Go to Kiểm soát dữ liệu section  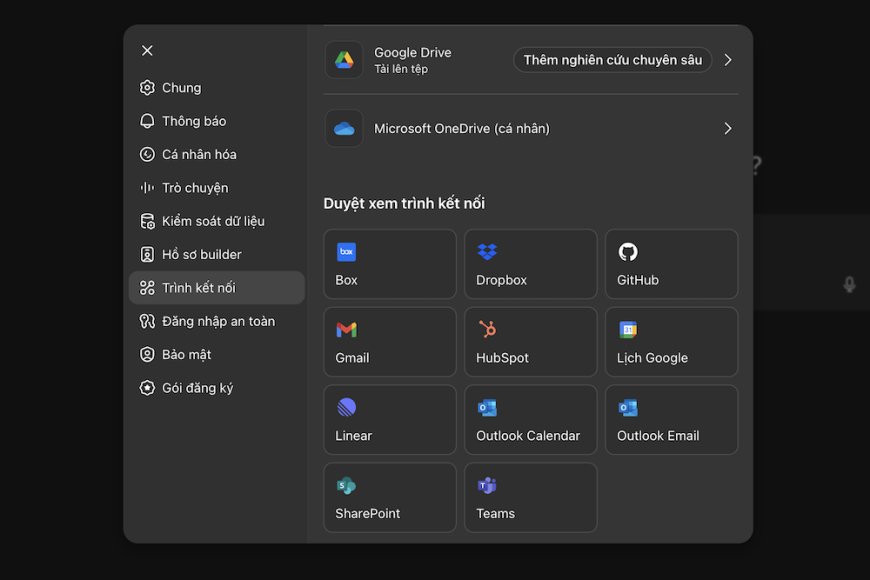[x=212, y=221]
